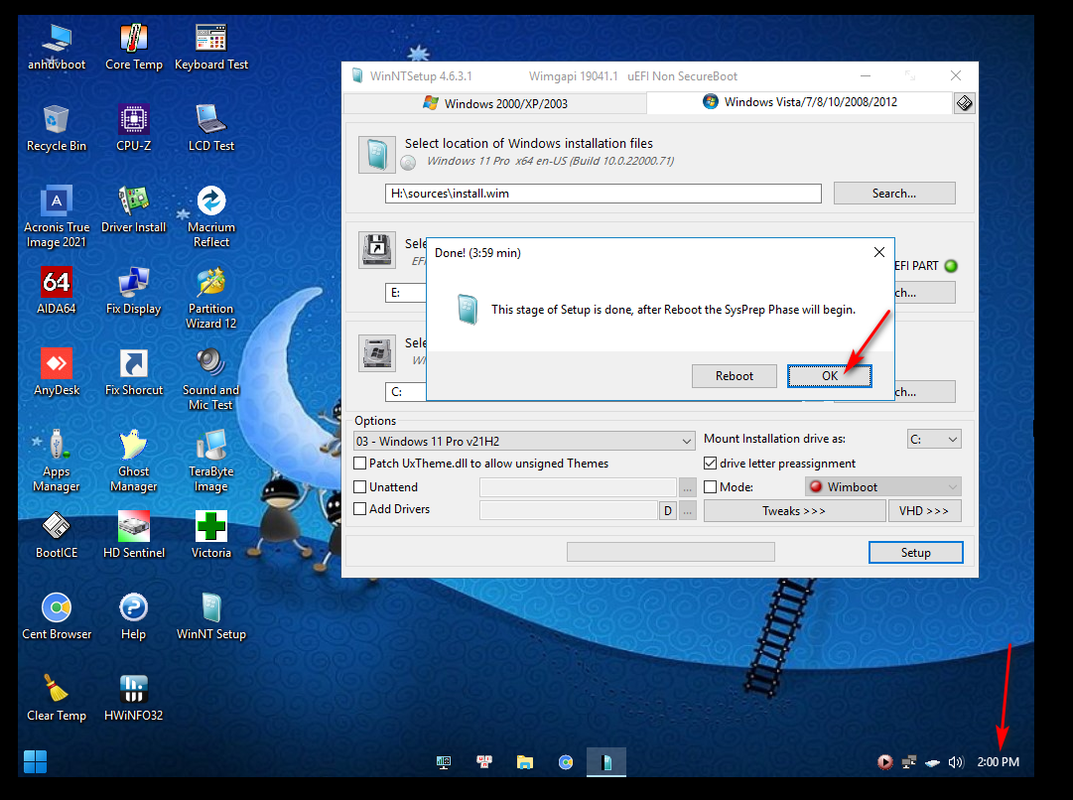Open the Wimboot mode dropdown
Viewport: 1073px width, 800px height.
883,487
